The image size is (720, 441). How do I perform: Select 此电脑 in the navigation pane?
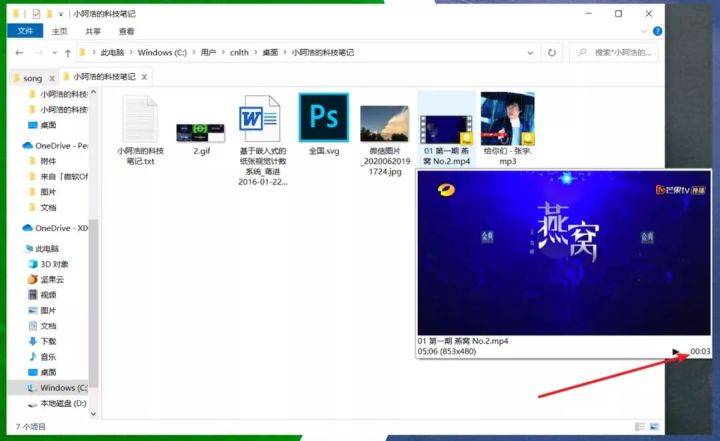[x=42, y=249]
